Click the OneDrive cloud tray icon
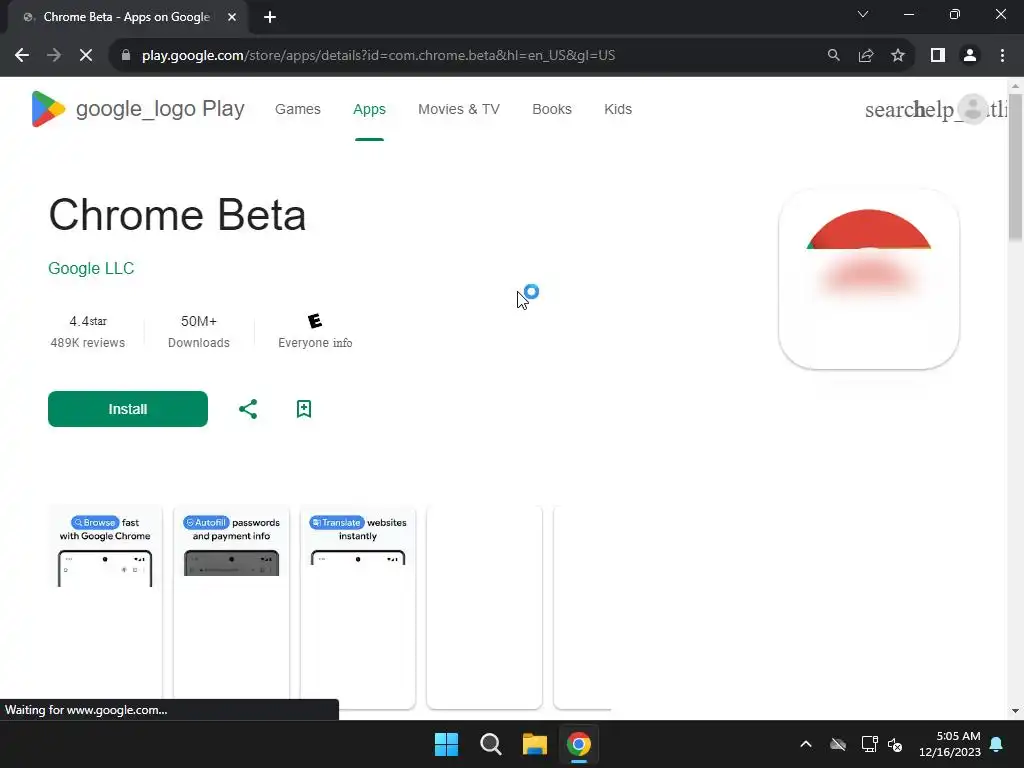The image size is (1024, 768). click(838, 744)
